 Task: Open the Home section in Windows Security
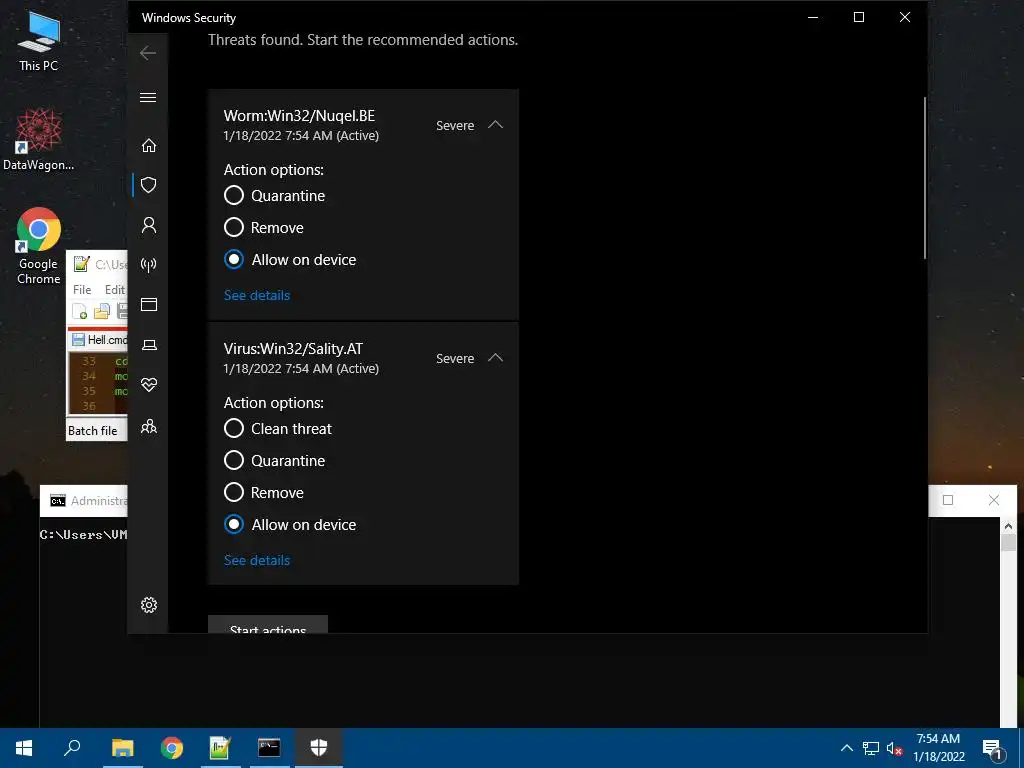pos(149,145)
